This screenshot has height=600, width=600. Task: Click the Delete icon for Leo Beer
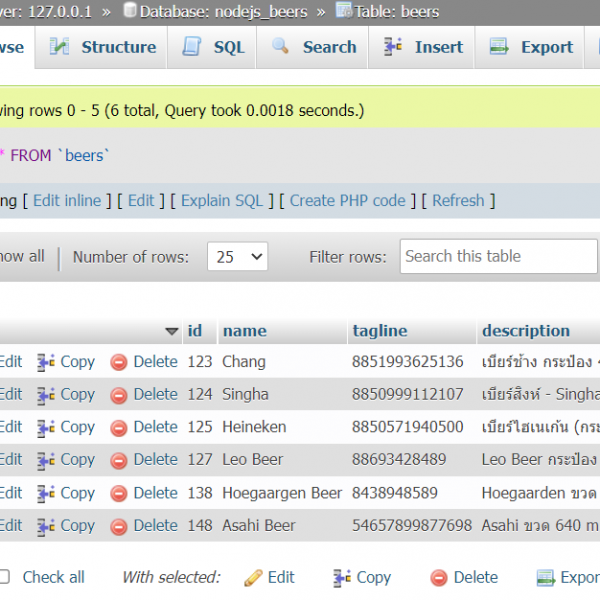pyautogui.click(x=119, y=461)
